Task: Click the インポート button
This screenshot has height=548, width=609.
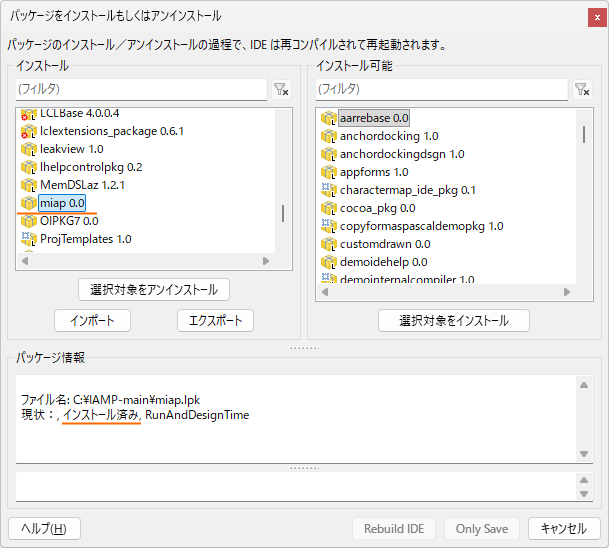Action: (92, 320)
